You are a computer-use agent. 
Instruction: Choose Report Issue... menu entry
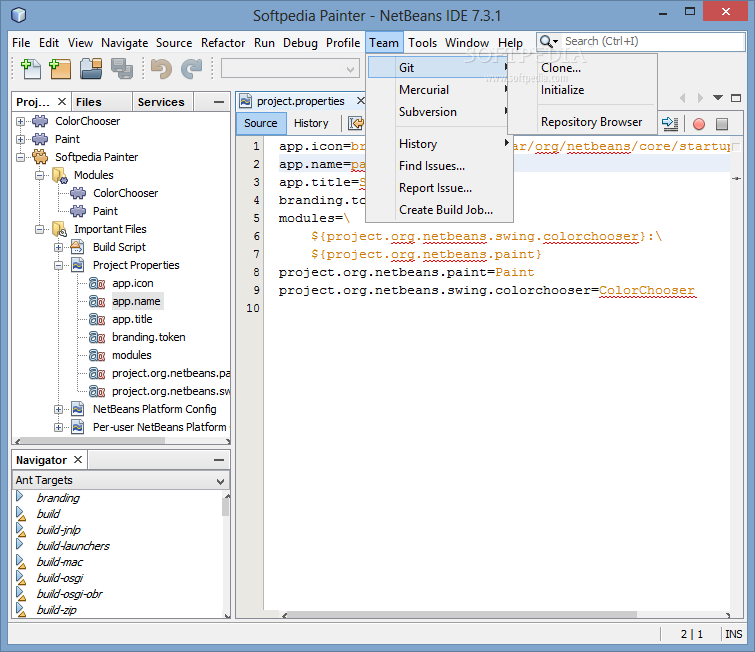[439, 188]
